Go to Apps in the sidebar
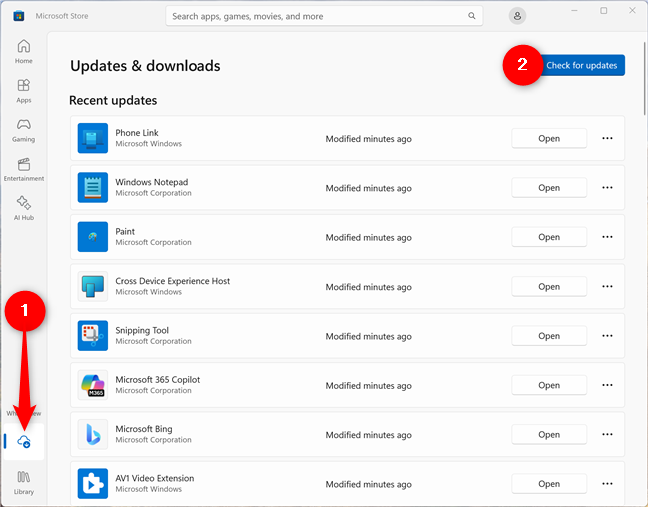Screen dimensions: 648x507 point(24,90)
